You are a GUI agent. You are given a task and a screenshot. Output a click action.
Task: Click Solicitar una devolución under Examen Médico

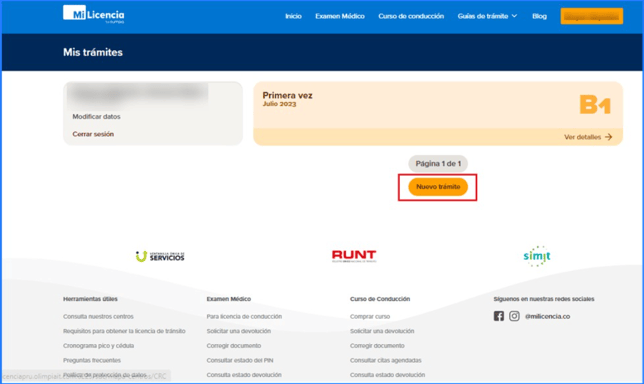[x=239, y=331]
